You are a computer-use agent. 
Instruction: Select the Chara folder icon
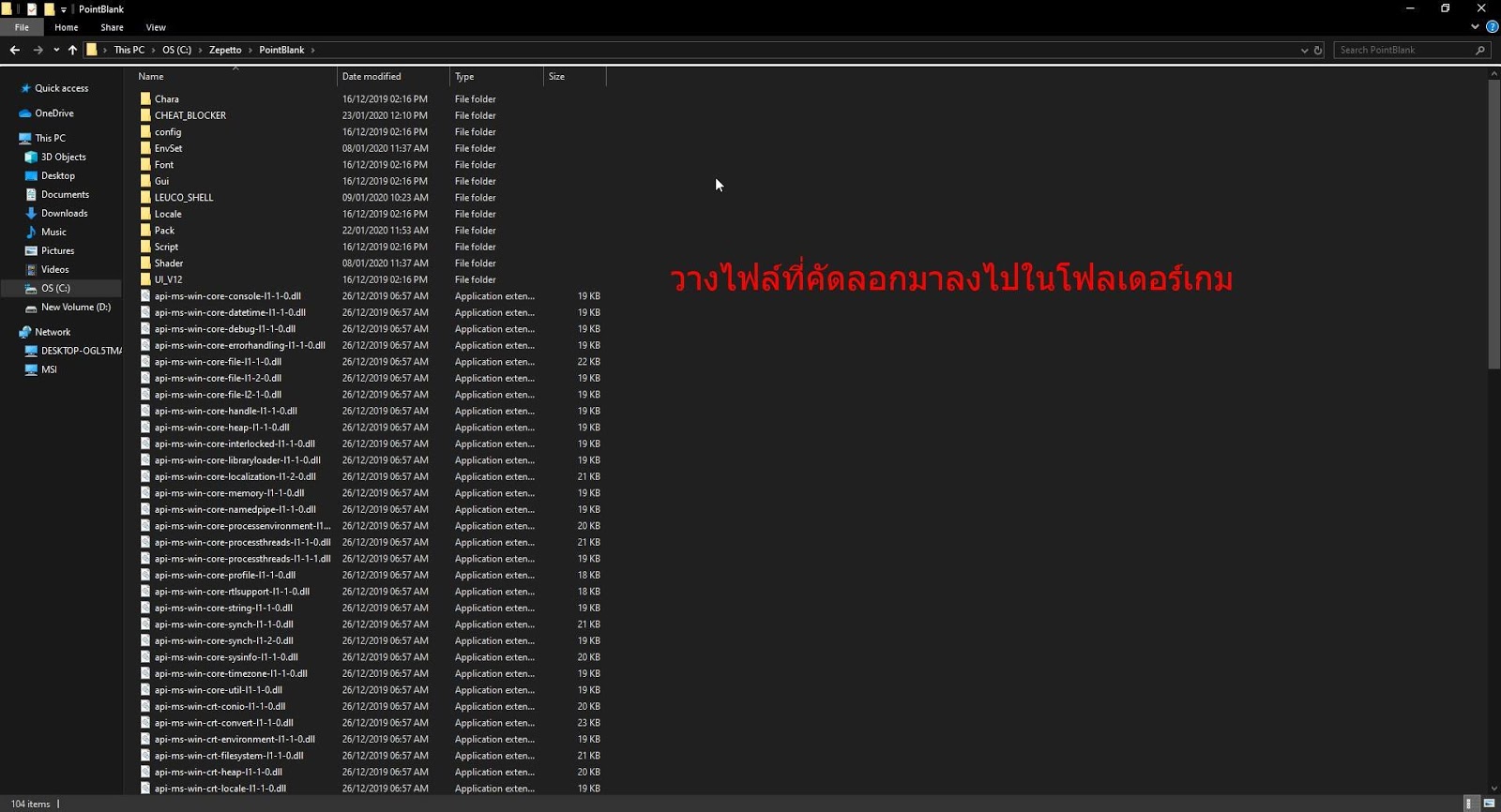coord(145,98)
